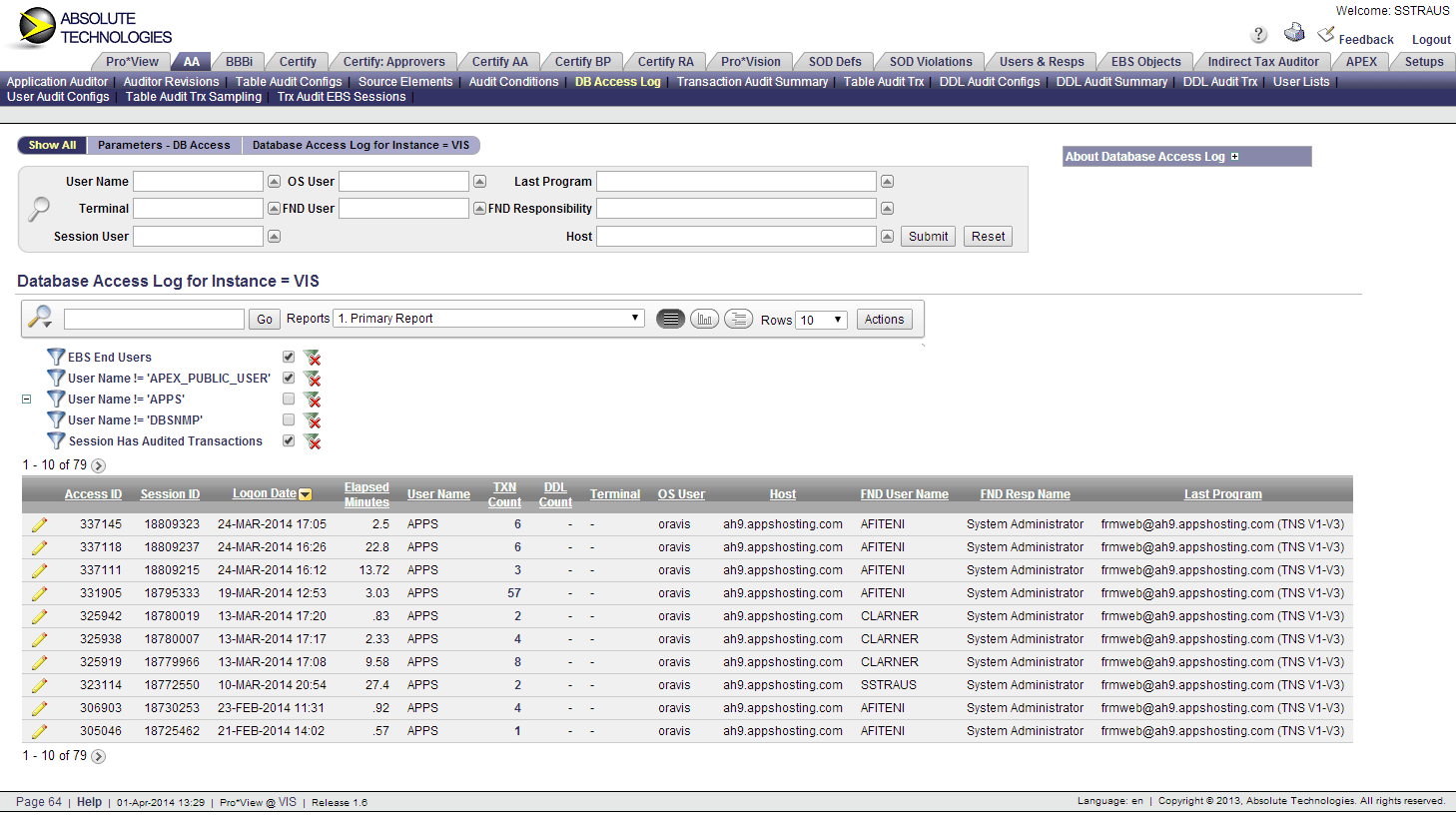The height and width of the screenshot is (828, 1456).
Task: Click the report view icon in the toolbar
Action: coord(670,318)
